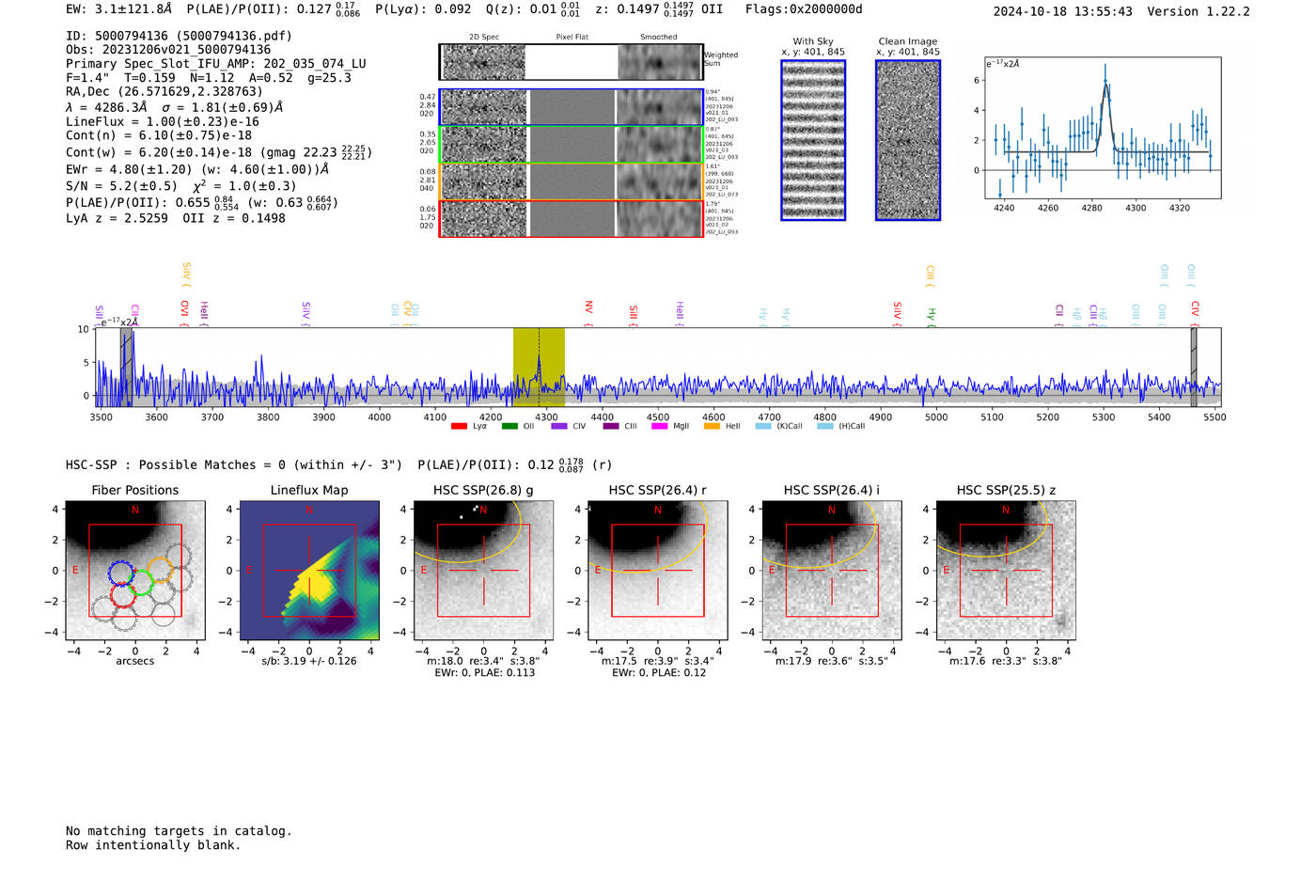Click the EWr: 0. PLAE: 0.113 caption

pyautogui.click(x=484, y=672)
